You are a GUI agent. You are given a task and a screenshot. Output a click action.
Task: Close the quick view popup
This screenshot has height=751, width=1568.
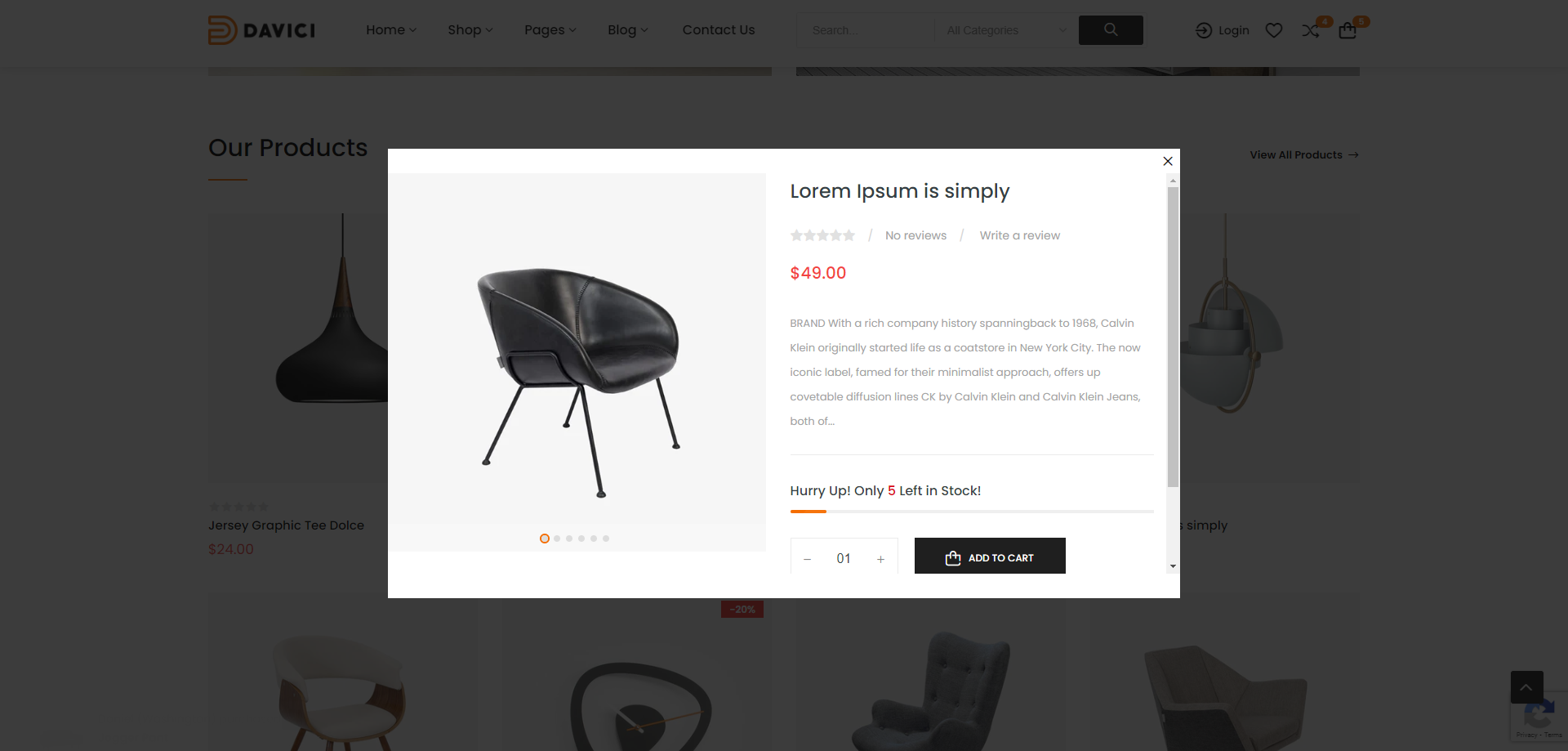pos(1168,161)
